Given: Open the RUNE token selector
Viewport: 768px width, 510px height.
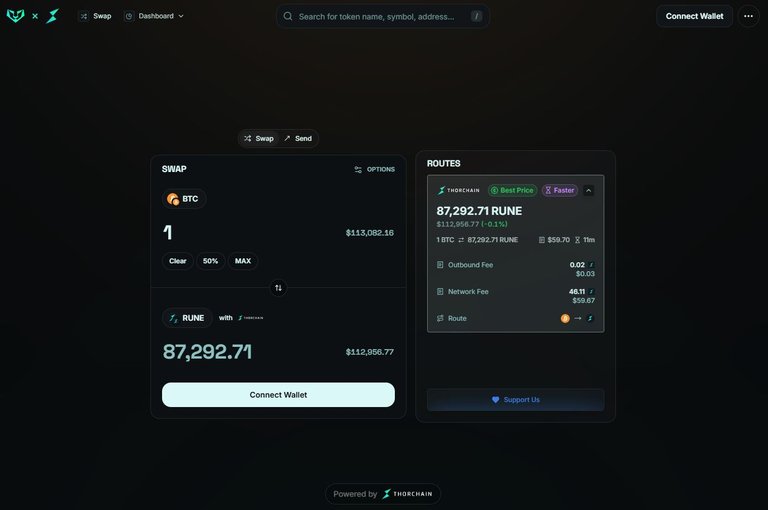Looking at the screenshot, I should pos(187,318).
